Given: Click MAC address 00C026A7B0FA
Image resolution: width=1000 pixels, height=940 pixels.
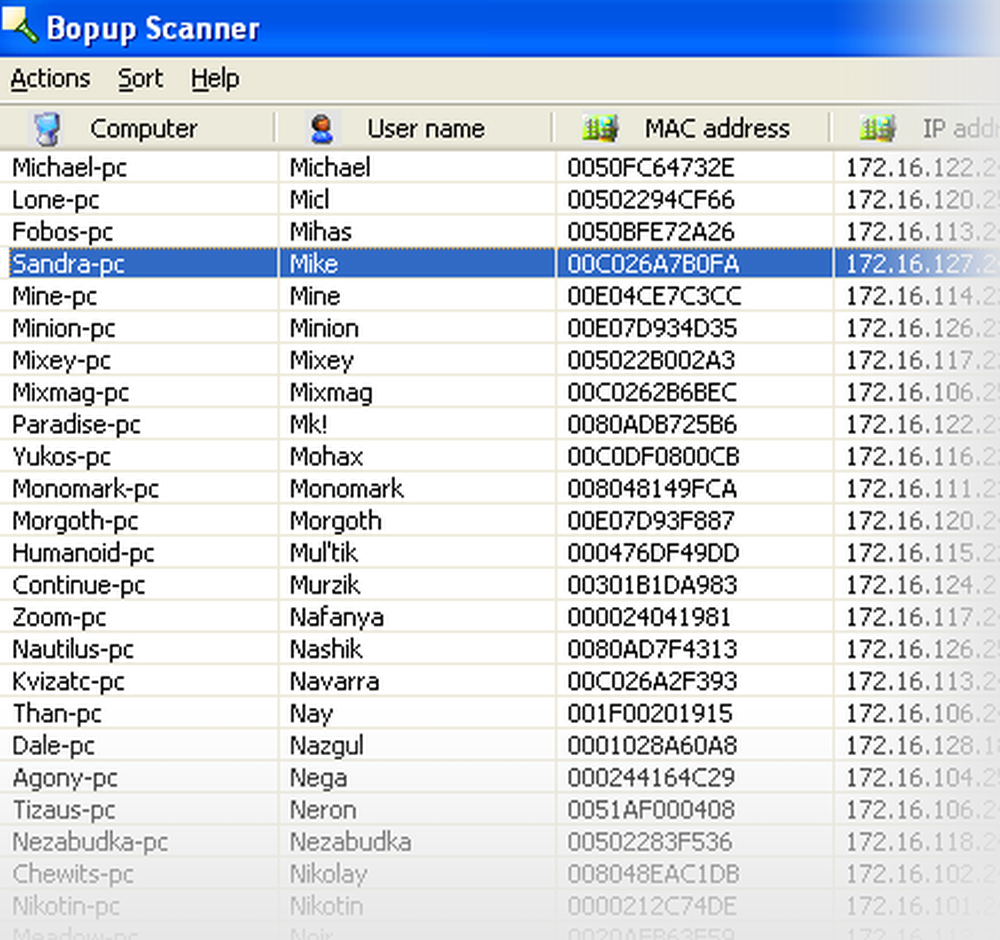Looking at the screenshot, I should pos(653,264).
